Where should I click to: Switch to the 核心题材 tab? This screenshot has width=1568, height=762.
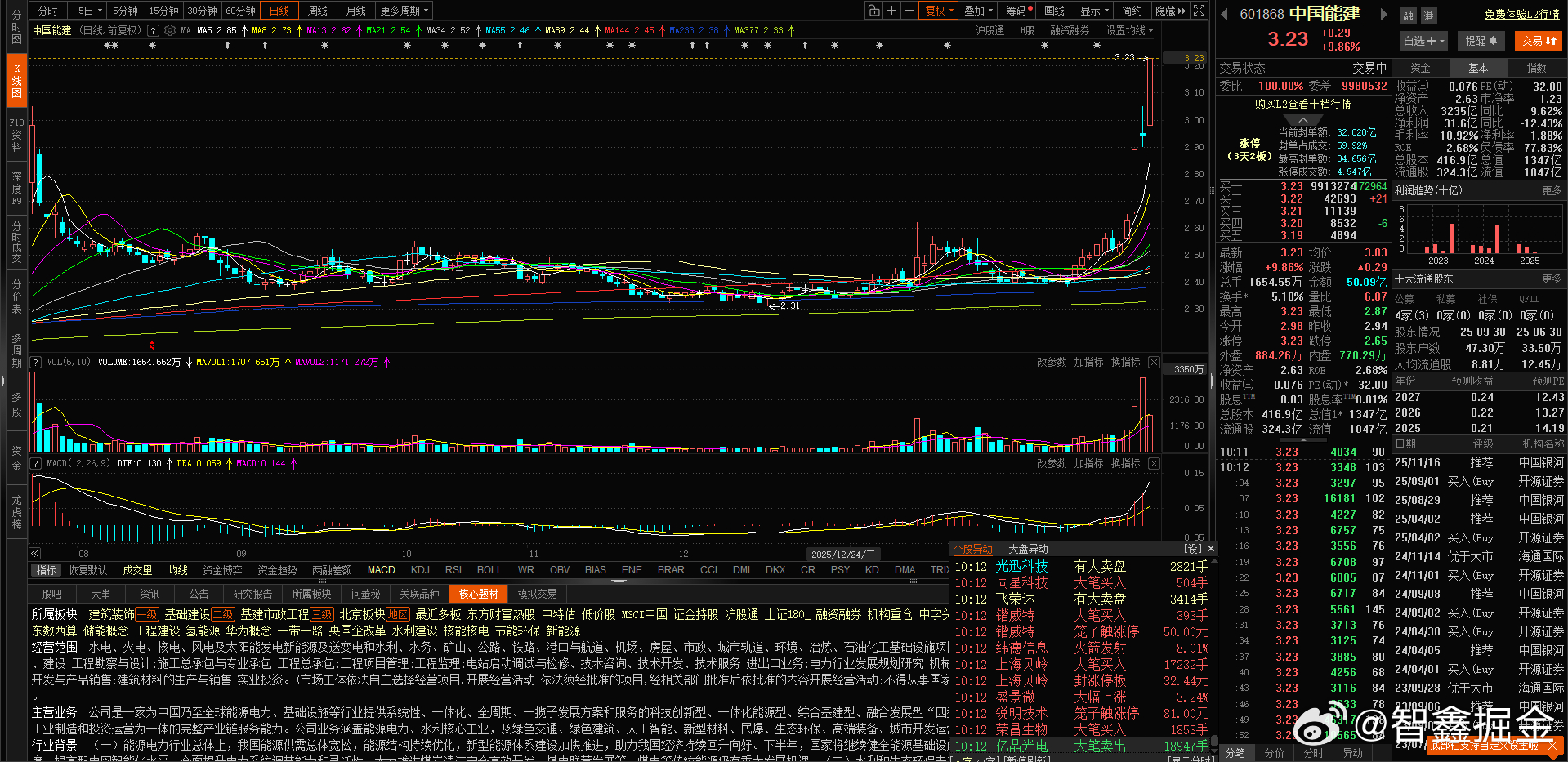478,594
